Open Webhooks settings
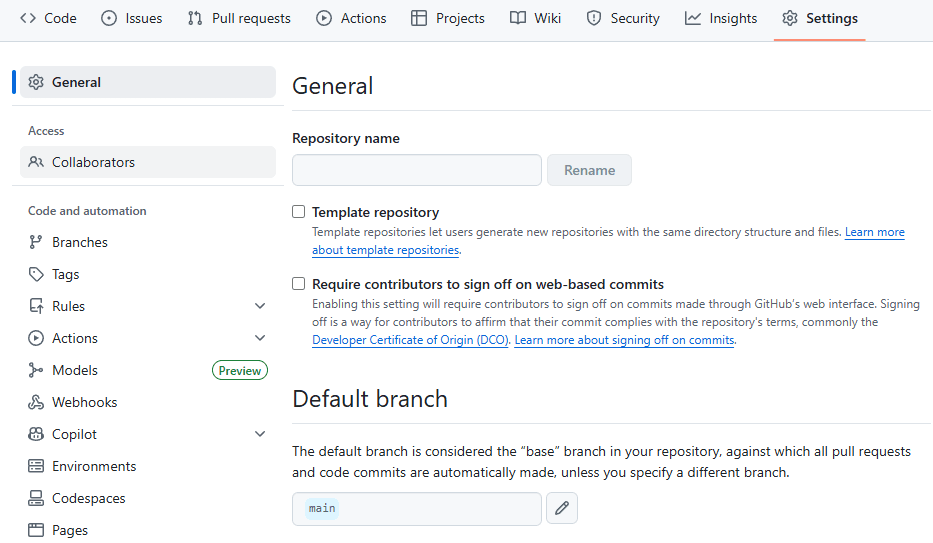 click(148, 402)
